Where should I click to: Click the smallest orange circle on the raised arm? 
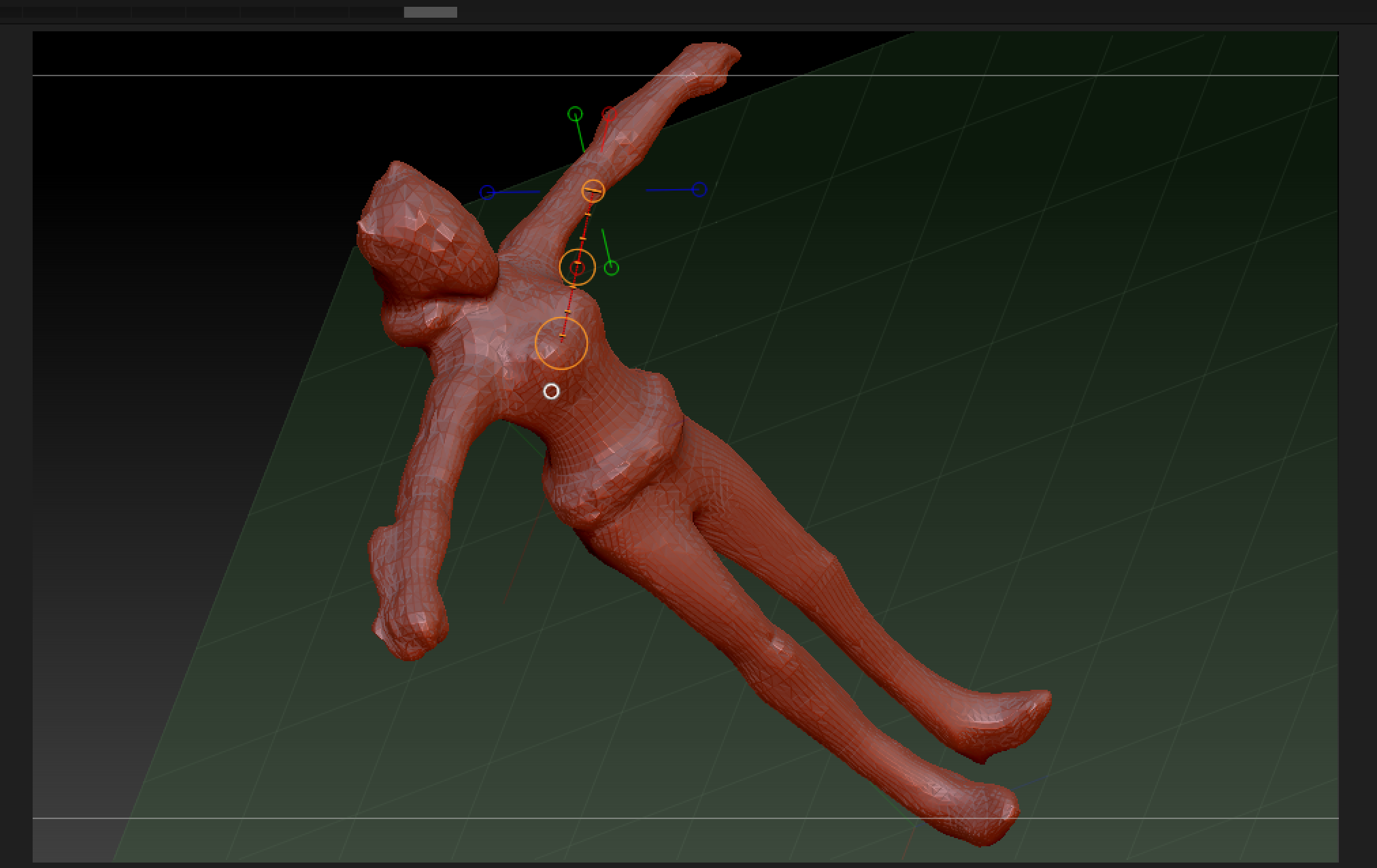tap(593, 191)
